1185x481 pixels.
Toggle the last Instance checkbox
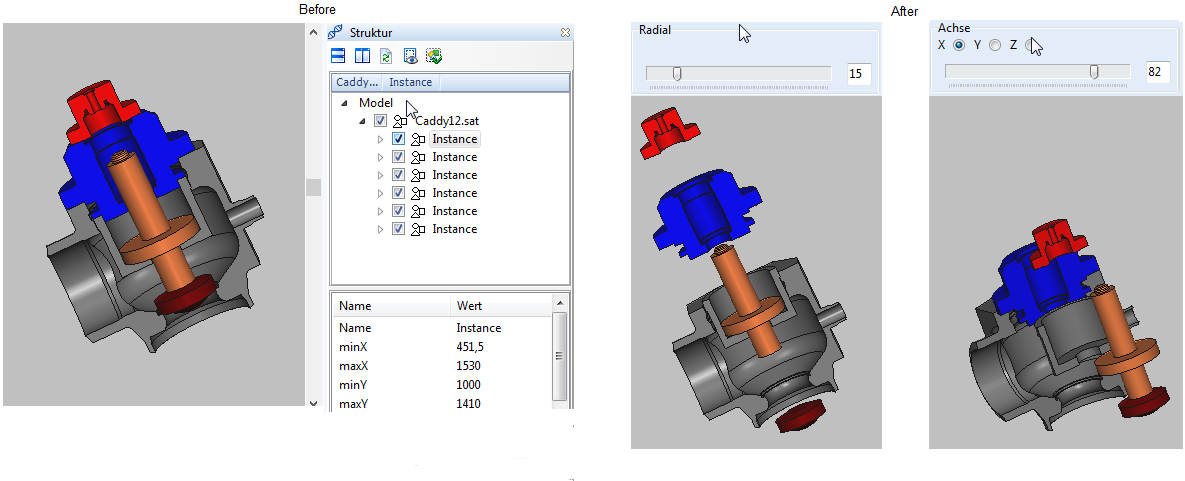[398, 229]
